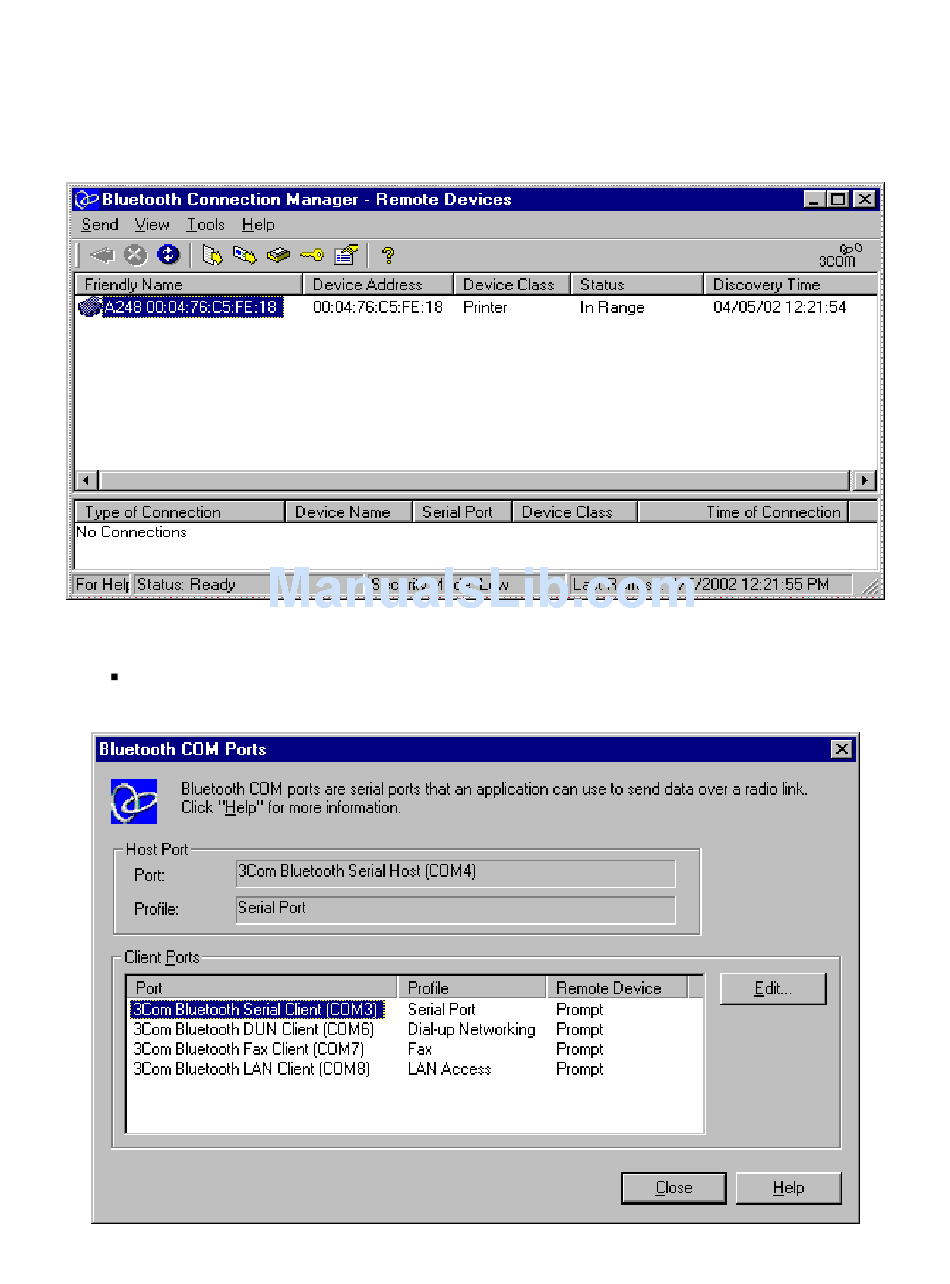Click the properties sheet toolbar icon
This screenshot has width=950, height=1284.
(x=346, y=255)
